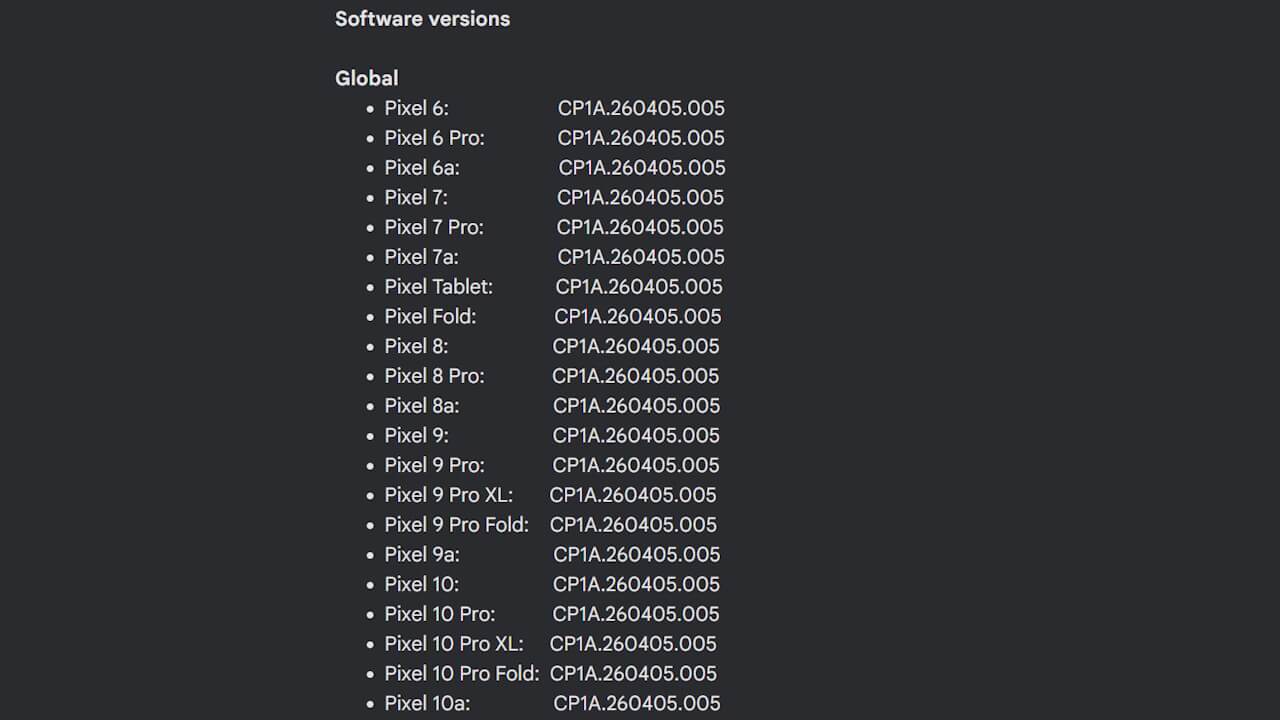Select the "Pixel 9 Pro XL:" entry
Screen dimensions: 1280x720
[x=448, y=495]
